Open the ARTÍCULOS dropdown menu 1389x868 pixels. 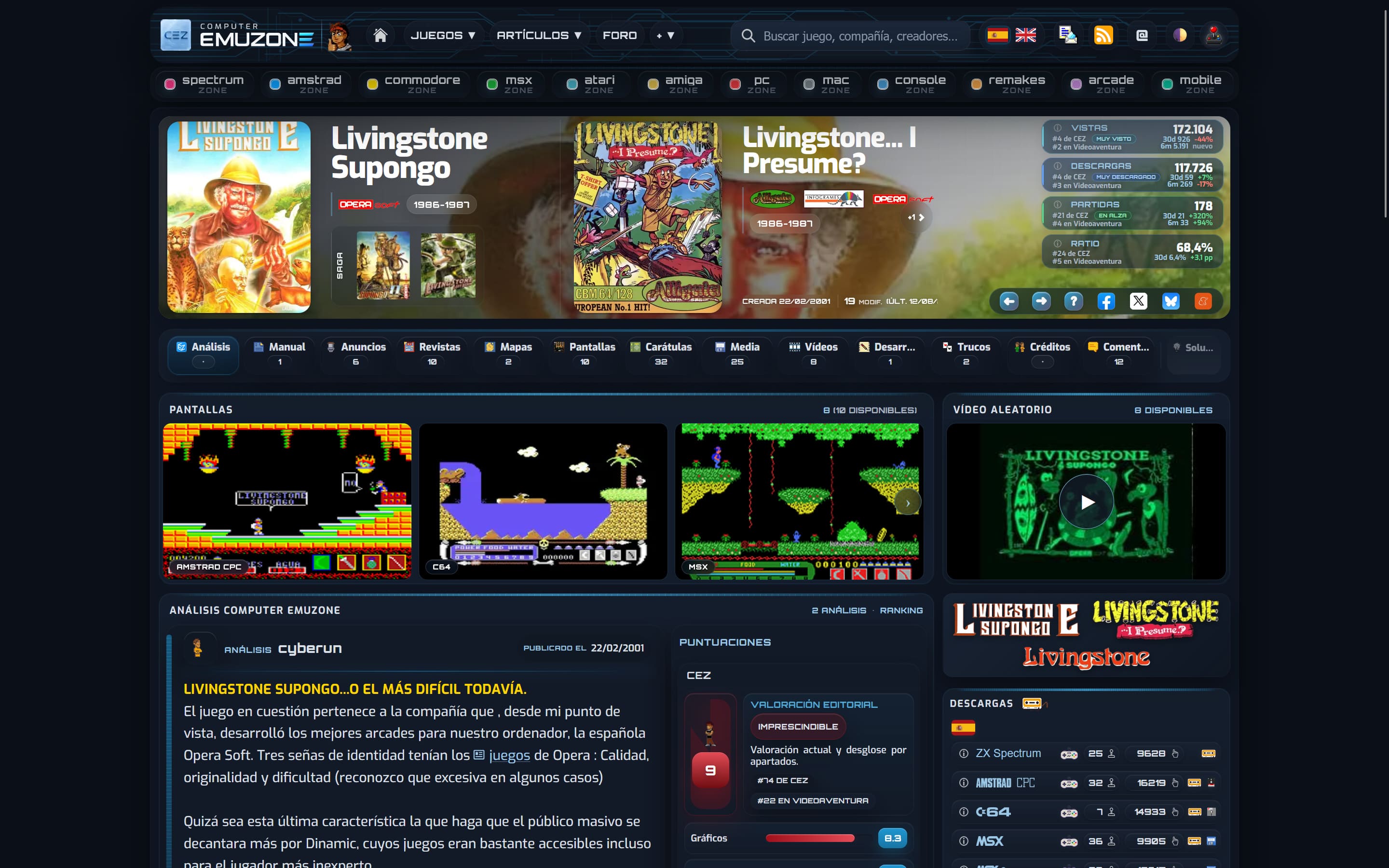[x=540, y=36]
